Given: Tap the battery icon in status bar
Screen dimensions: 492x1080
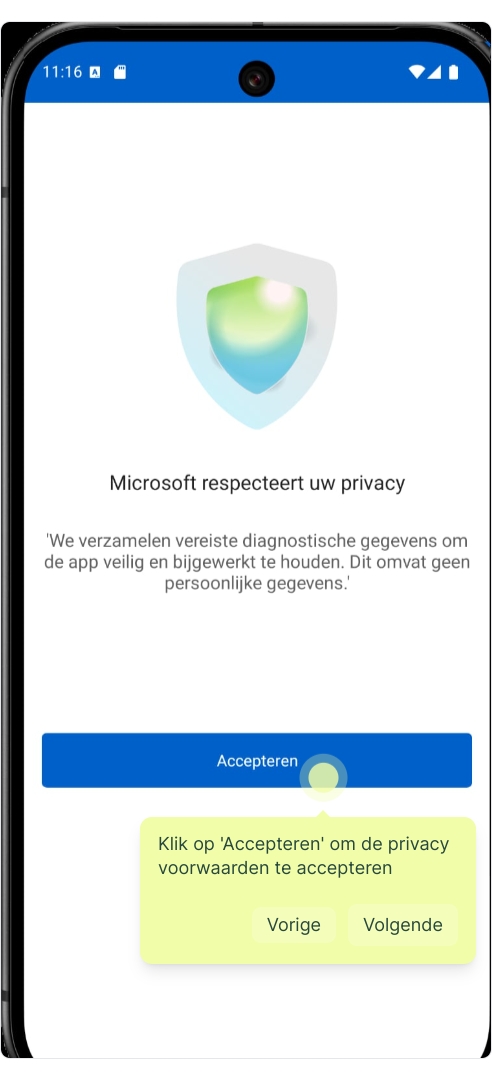Looking at the screenshot, I should click(453, 72).
